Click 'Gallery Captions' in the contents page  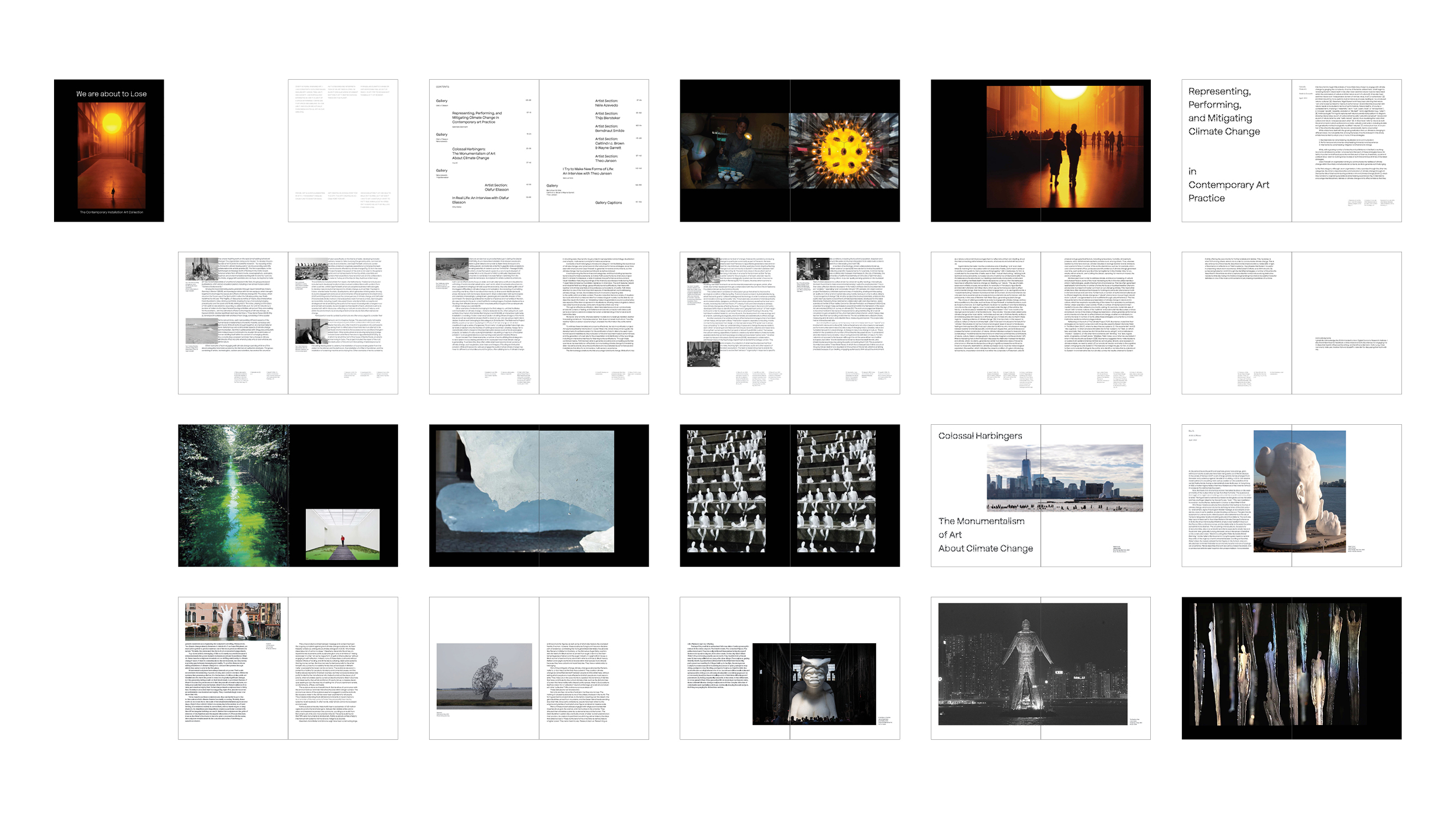(x=608, y=203)
